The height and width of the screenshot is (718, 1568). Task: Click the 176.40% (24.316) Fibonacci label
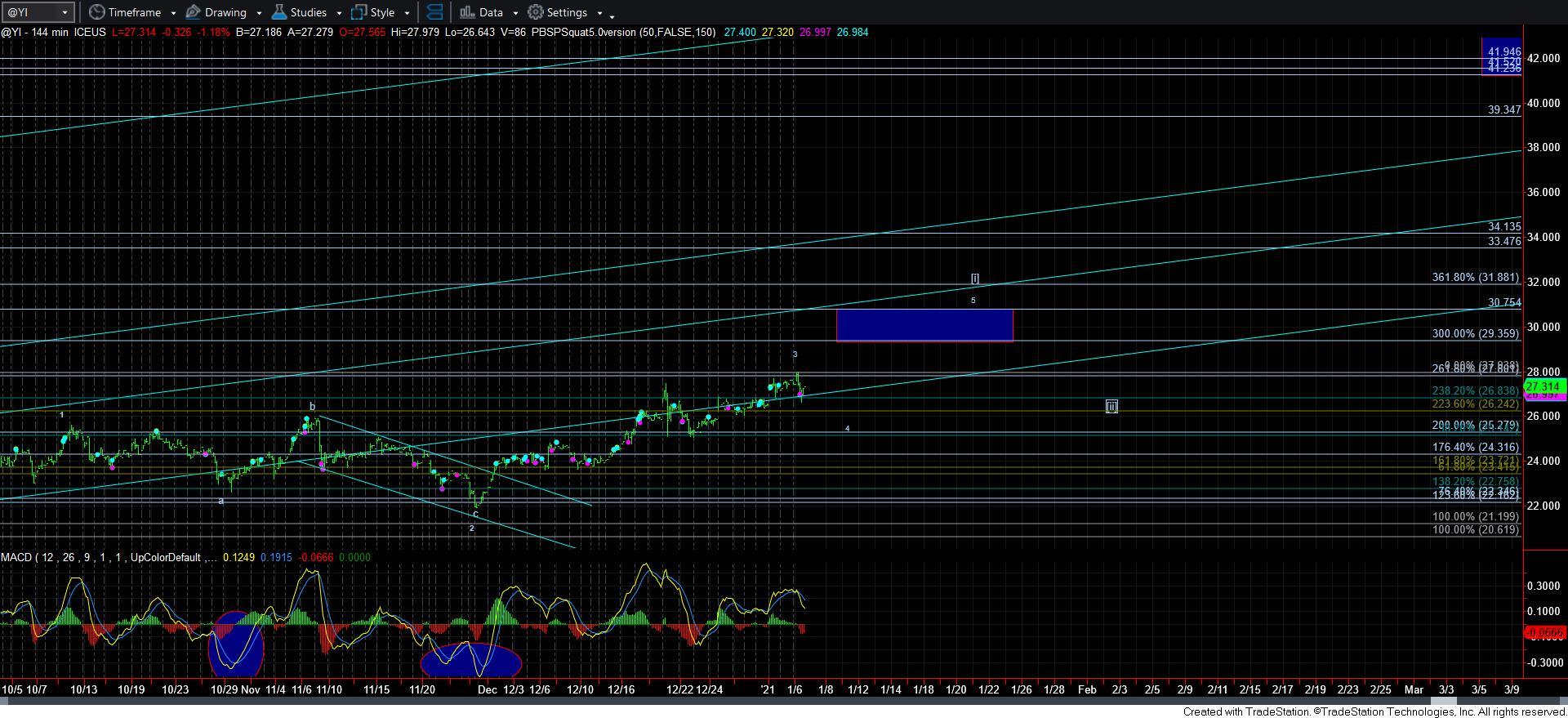(1476, 447)
